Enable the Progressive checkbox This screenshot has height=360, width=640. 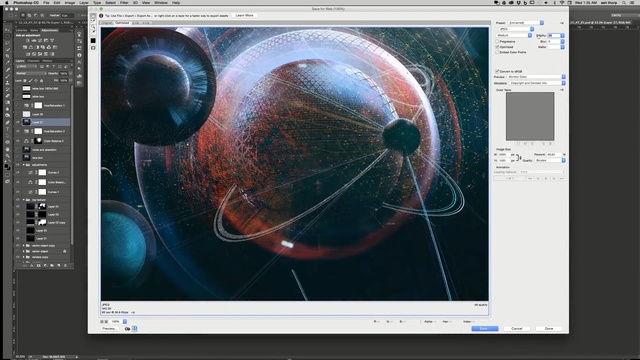(497, 42)
